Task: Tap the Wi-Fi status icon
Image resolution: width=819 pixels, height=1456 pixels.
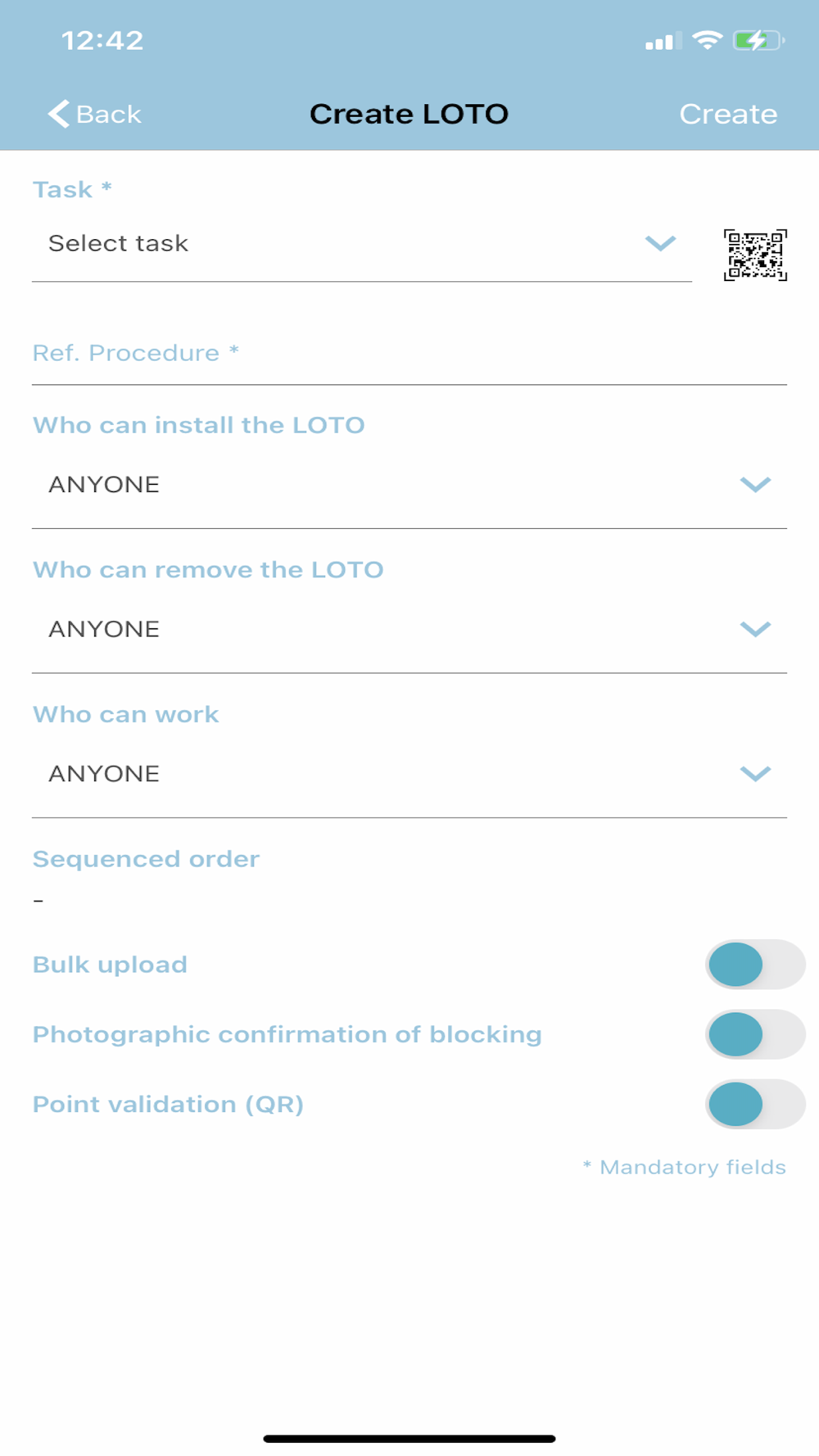Action: [707, 40]
